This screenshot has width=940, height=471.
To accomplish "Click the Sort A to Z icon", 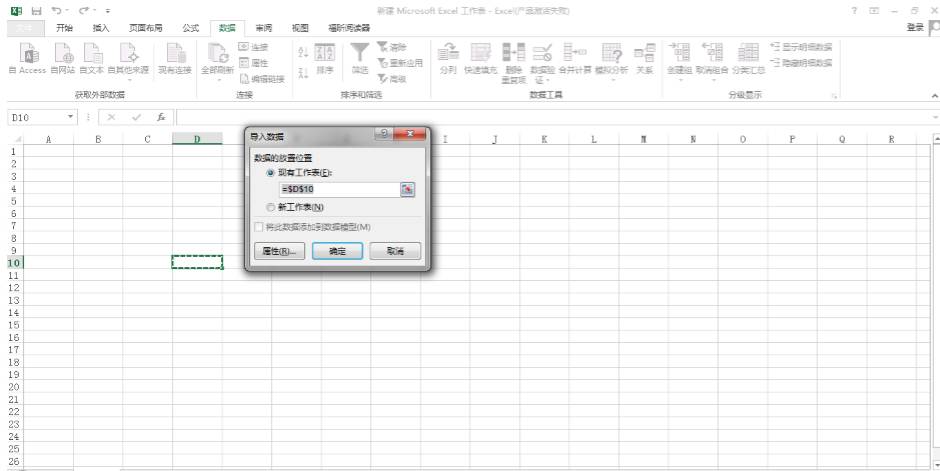I will coord(303,53).
